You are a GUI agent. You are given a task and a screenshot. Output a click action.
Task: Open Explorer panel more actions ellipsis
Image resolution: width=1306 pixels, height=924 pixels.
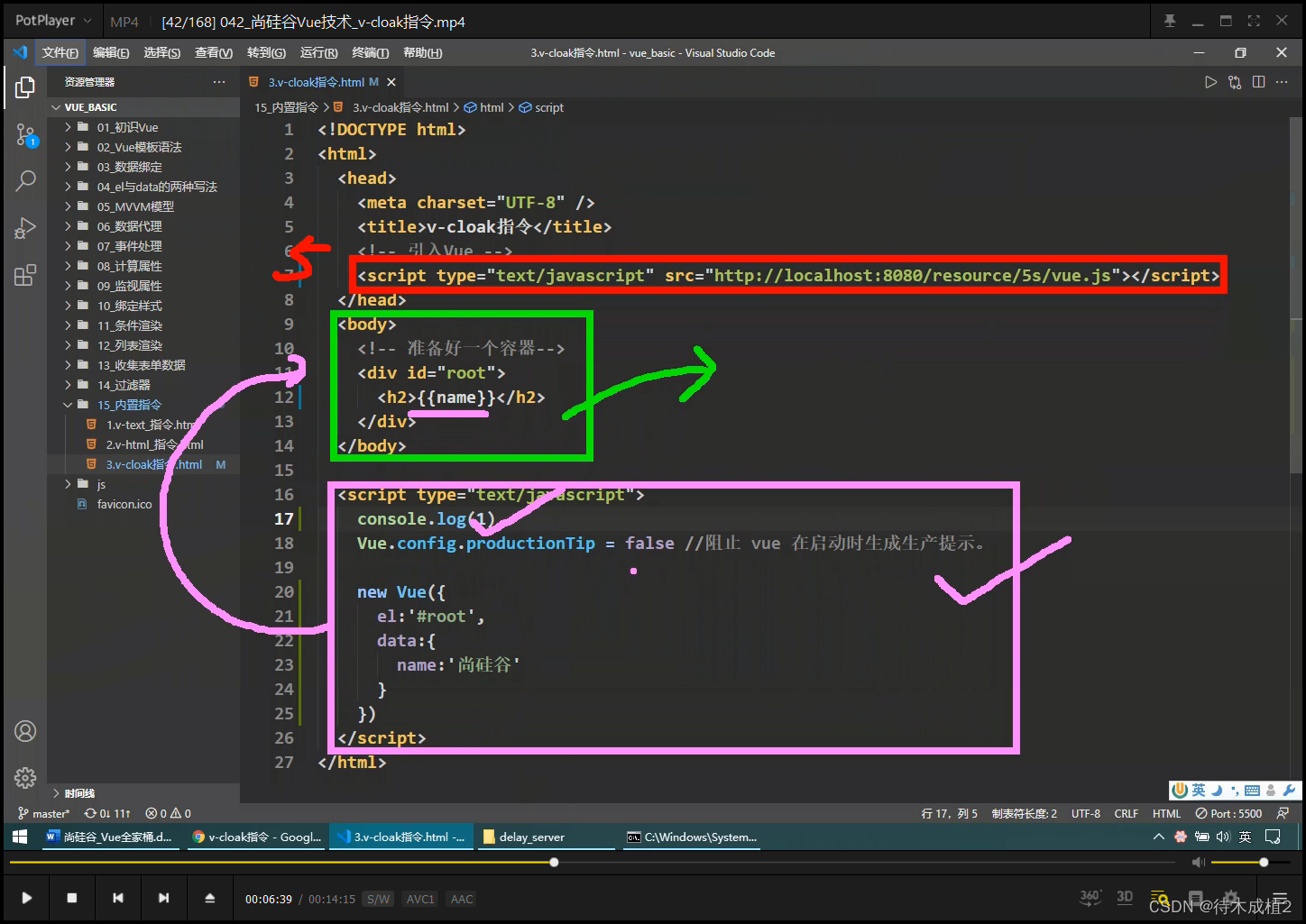[219, 82]
